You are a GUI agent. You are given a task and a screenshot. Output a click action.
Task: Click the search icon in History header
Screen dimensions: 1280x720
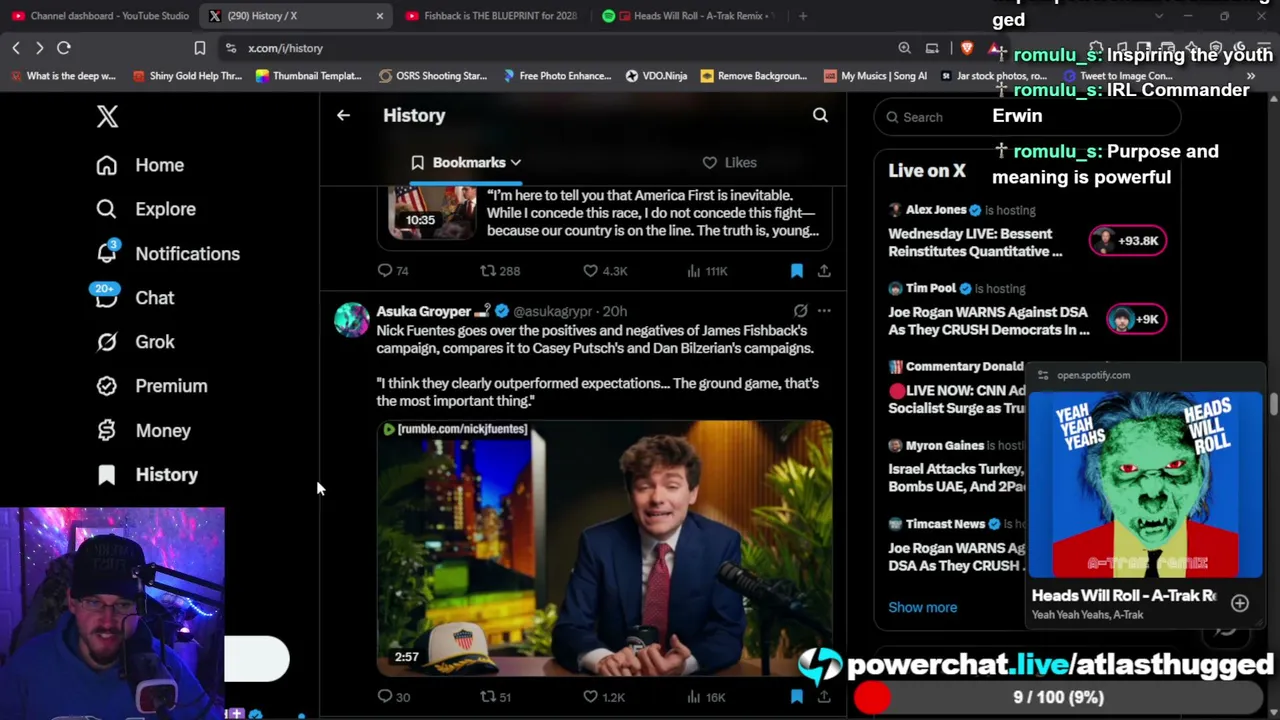pyautogui.click(x=820, y=115)
